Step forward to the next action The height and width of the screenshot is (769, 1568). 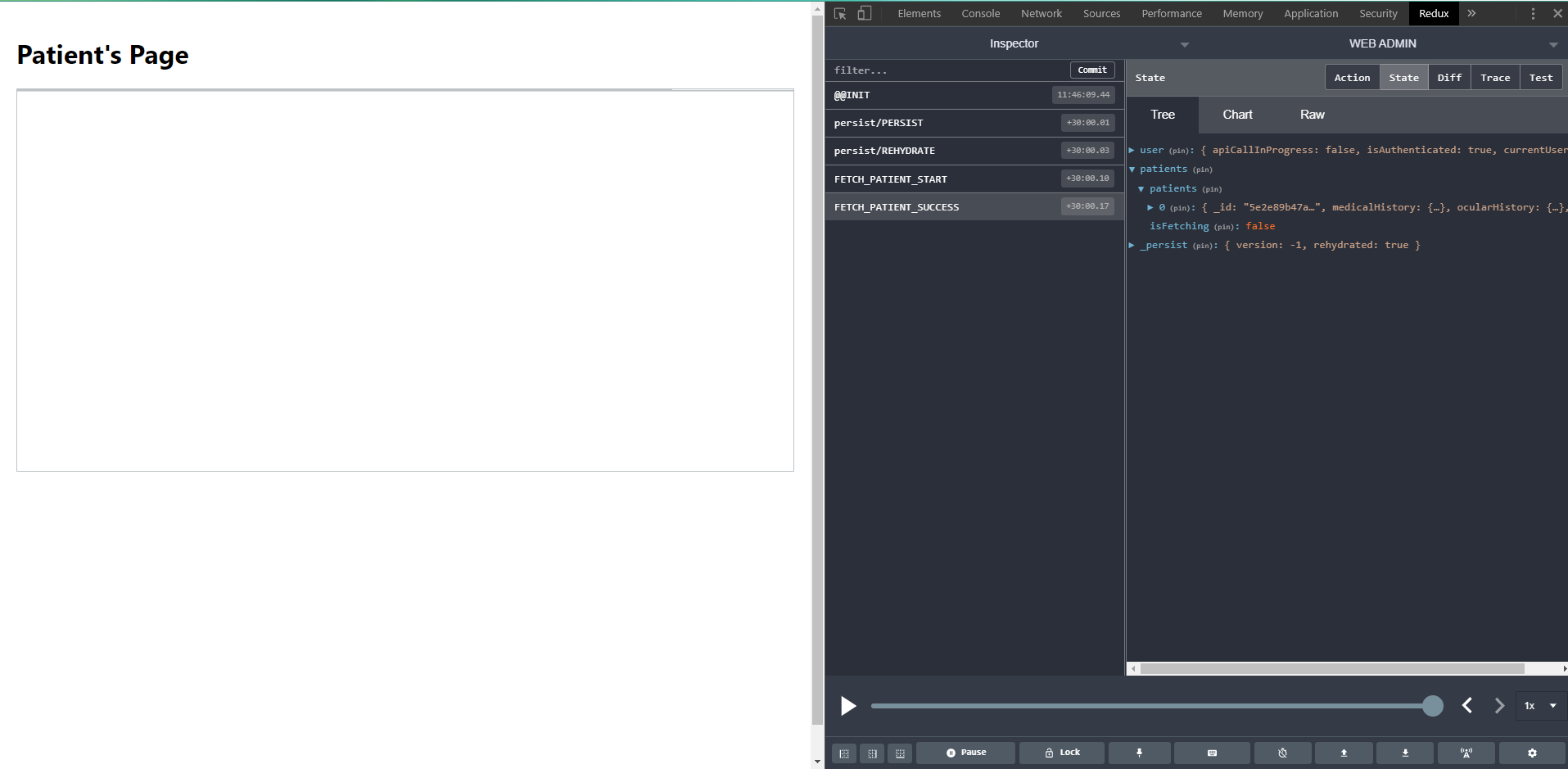point(1499,706)
